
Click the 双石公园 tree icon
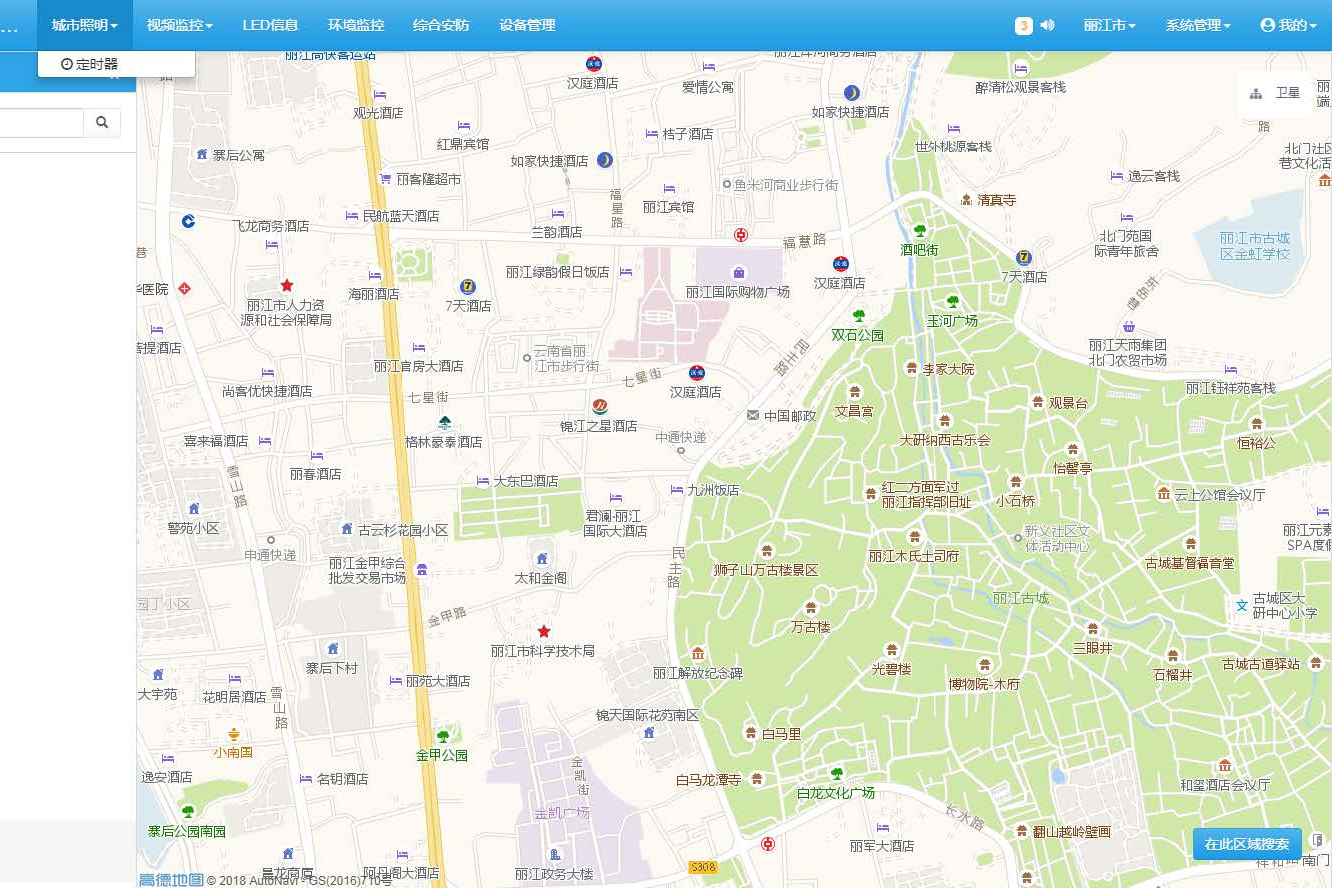[858, 316]
